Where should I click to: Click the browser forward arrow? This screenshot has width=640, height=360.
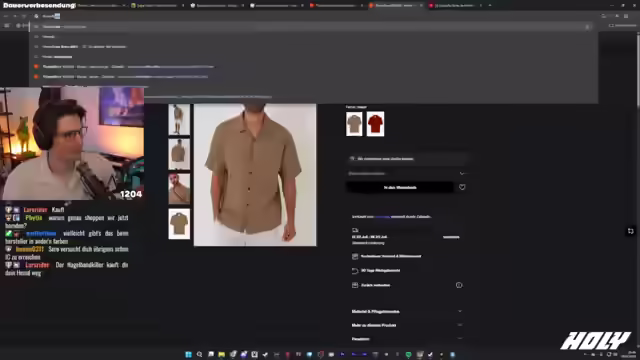pyautogui.click(x=15, y=16)
